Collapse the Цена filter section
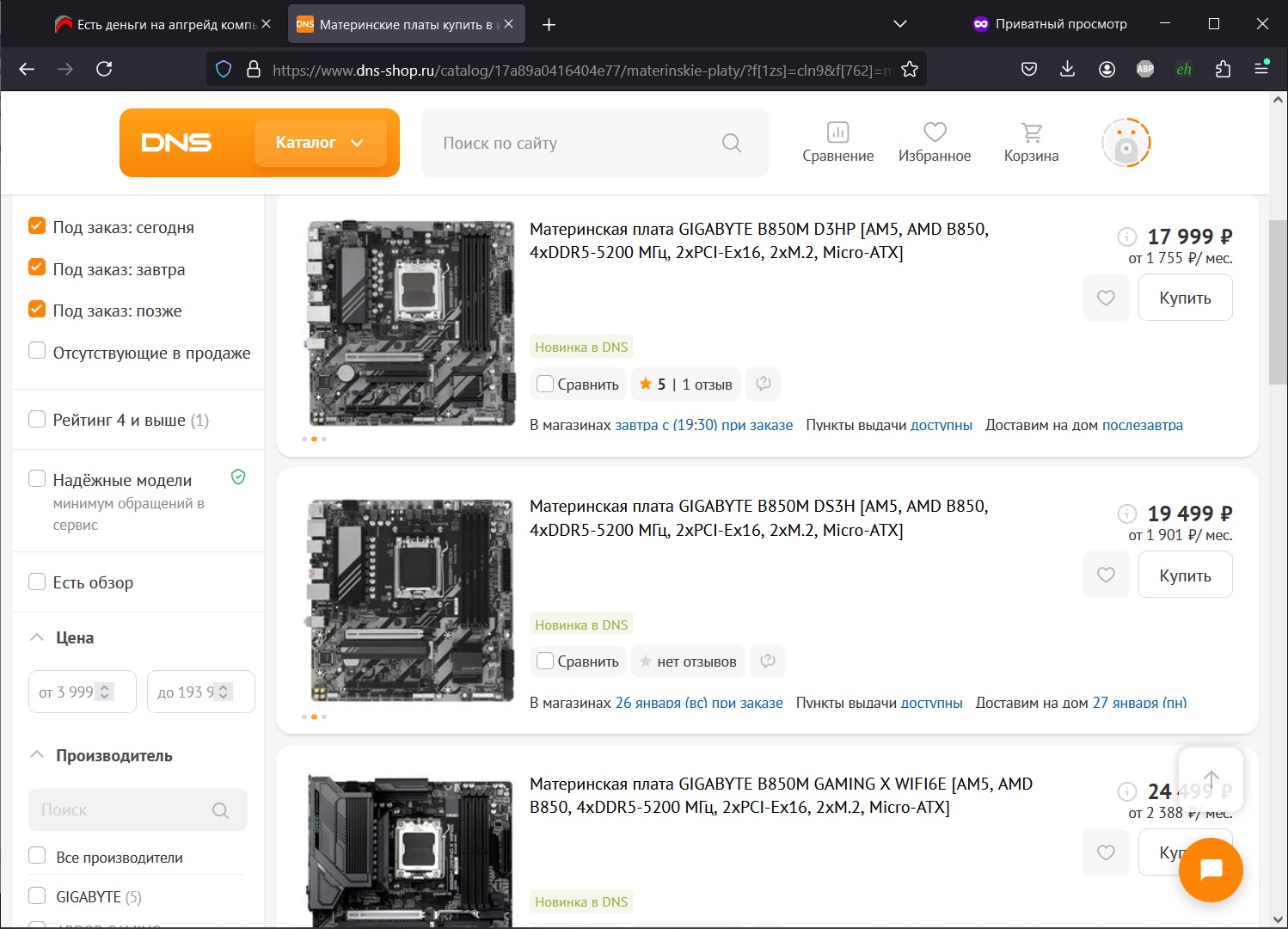Image resolution: width=1288 pixels, height=929 pixels. pos(37,637)
